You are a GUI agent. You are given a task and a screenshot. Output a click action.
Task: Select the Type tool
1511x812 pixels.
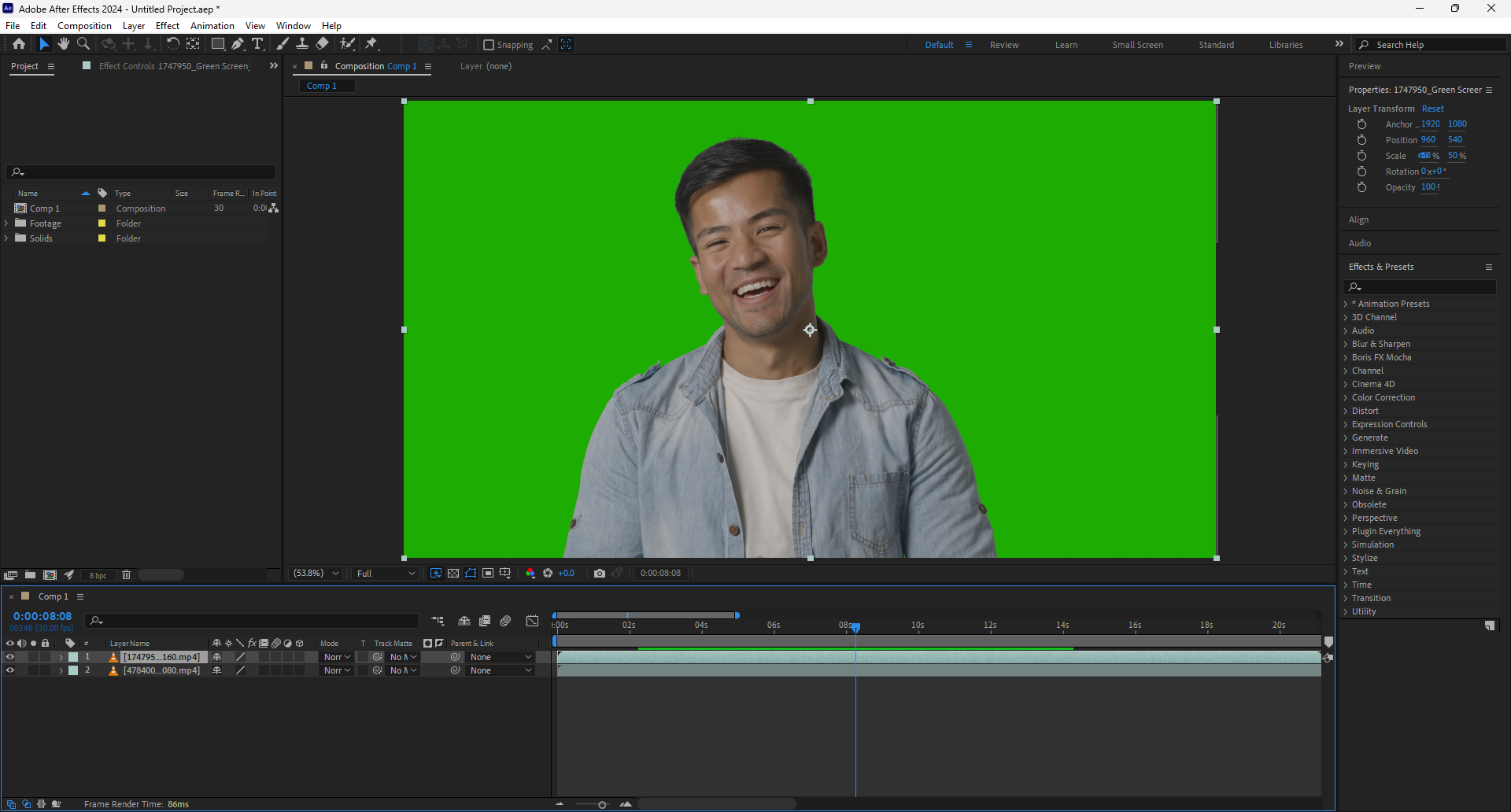(257, 44)
